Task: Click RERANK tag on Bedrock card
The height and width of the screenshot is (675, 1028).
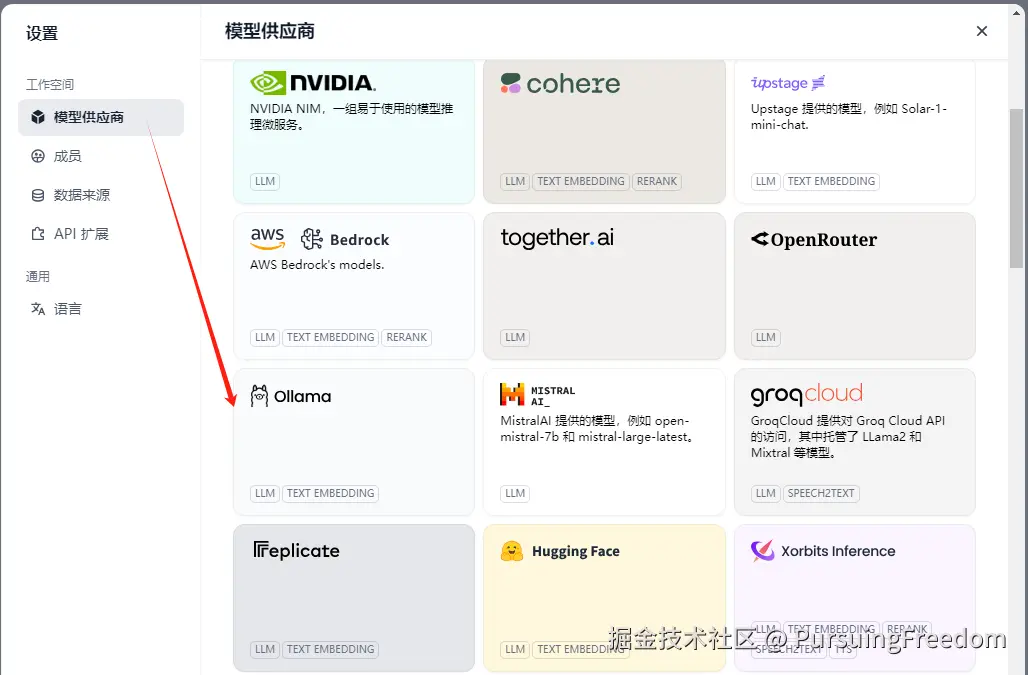Action: (x=406, y=338)
